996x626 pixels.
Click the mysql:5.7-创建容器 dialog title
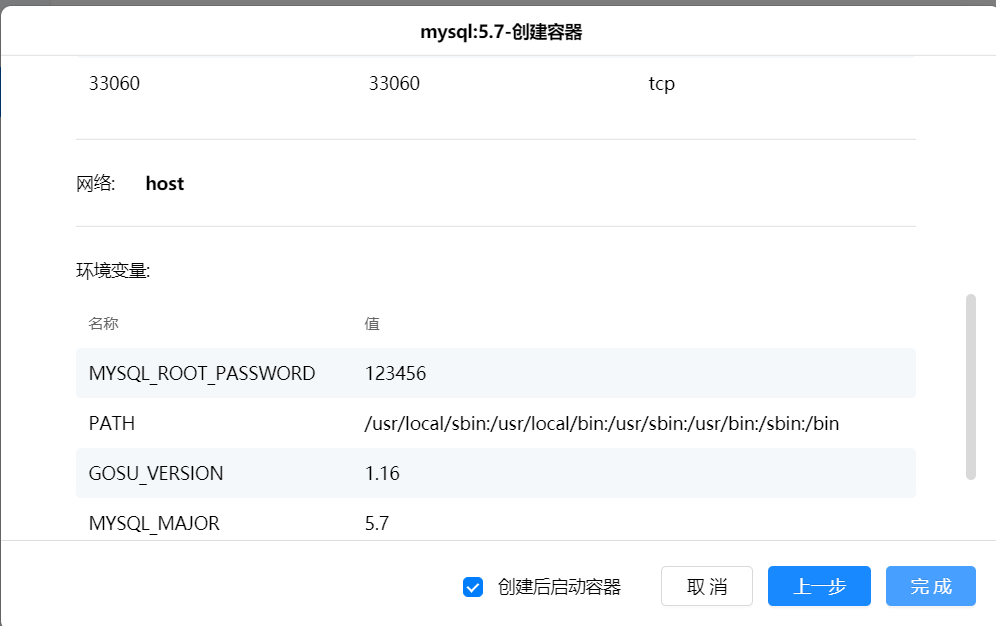[501, 32]
